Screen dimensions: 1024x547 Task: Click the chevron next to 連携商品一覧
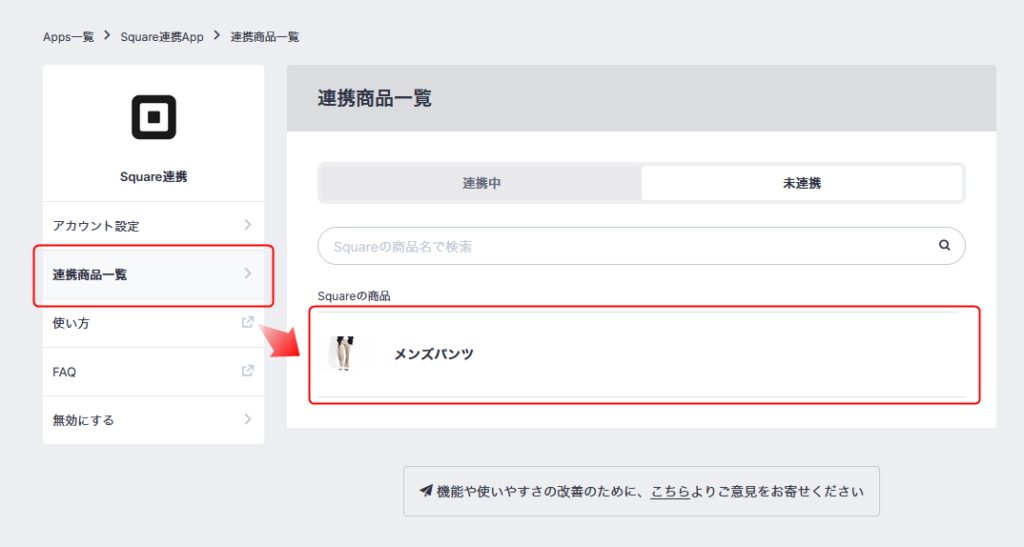(x=248, y=274)
